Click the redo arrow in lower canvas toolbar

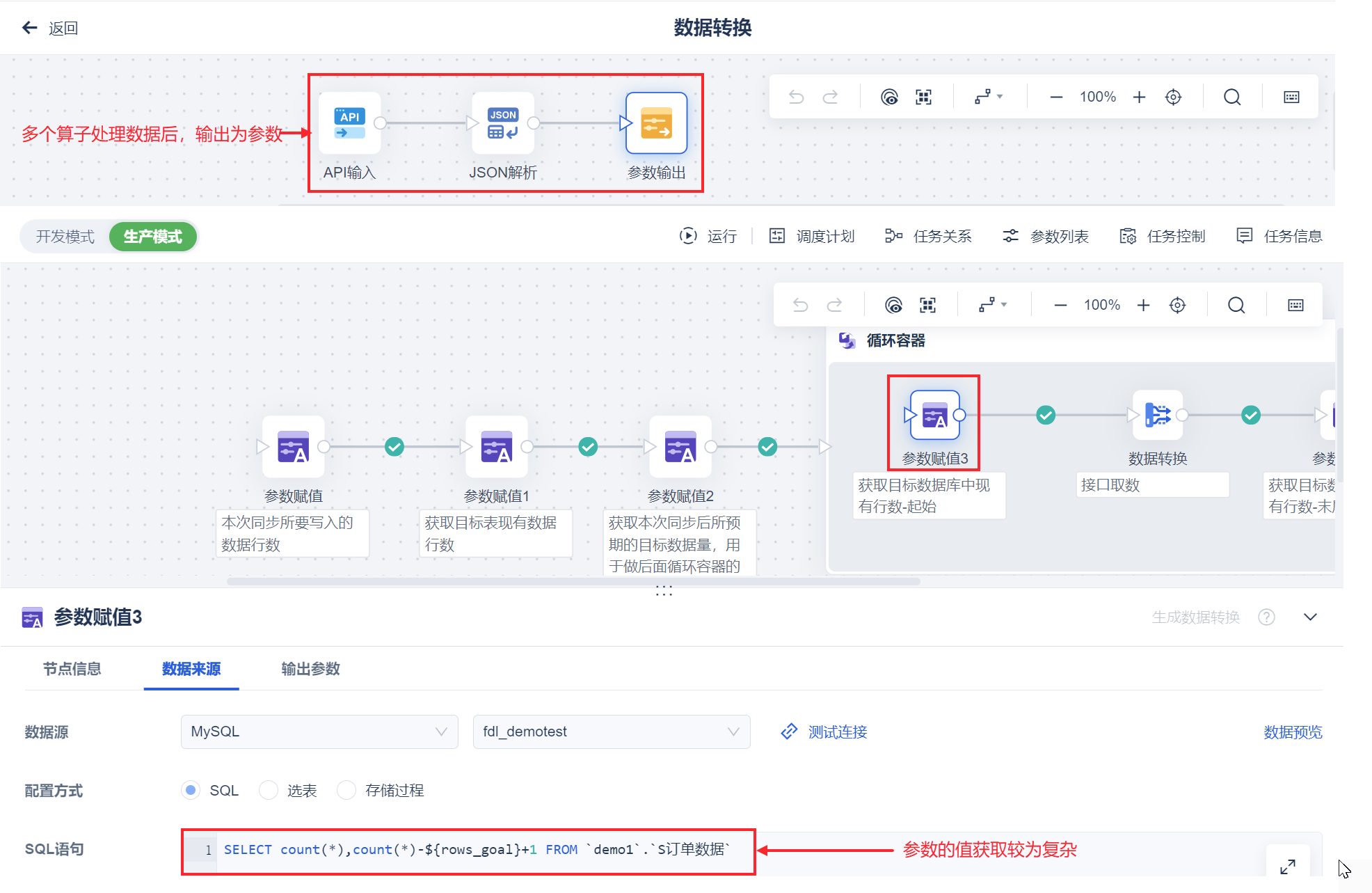click(834, 305)
